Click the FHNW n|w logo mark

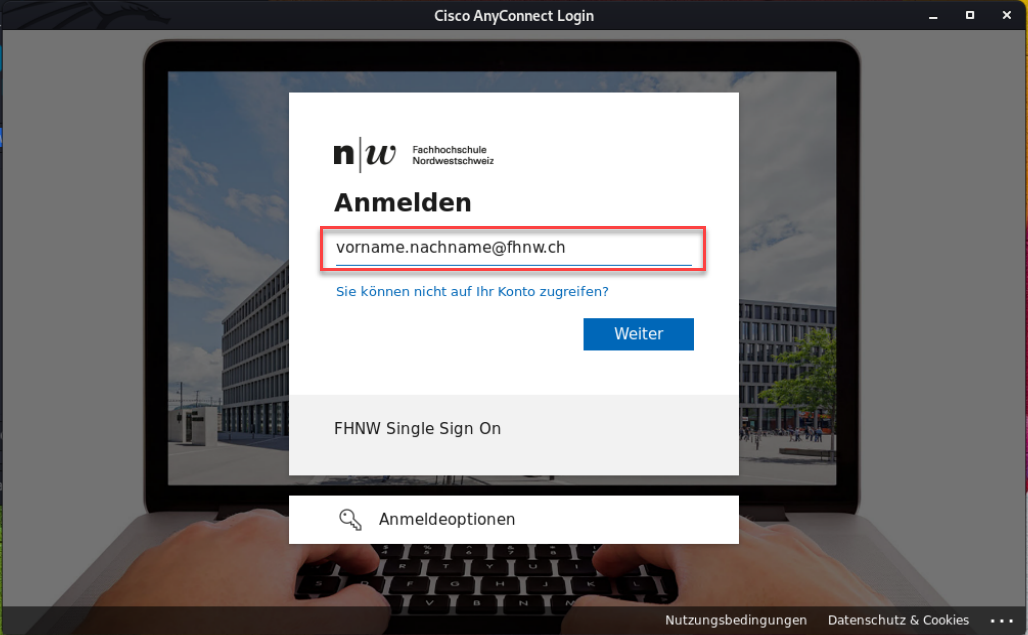click(365, 155)
